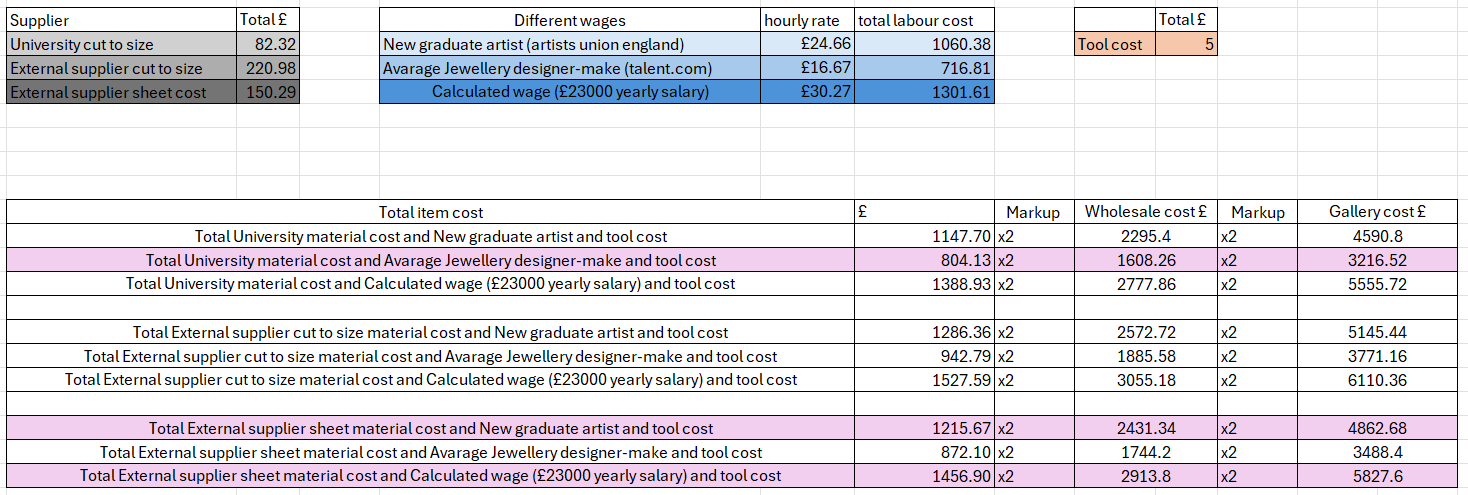Click the orange 'Tool cost' cell

[1115, 44]
